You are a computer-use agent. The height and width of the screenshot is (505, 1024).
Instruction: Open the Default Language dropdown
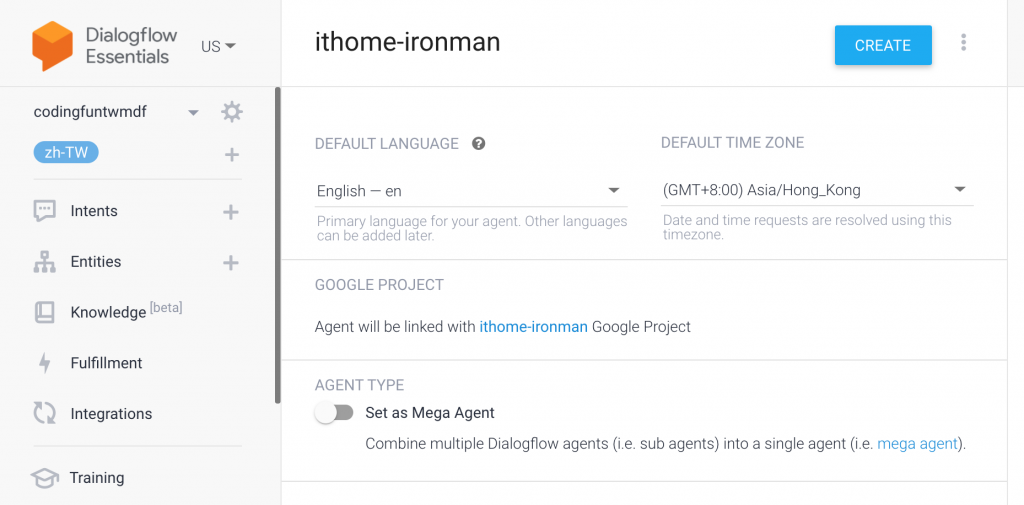tap(470, 191)
